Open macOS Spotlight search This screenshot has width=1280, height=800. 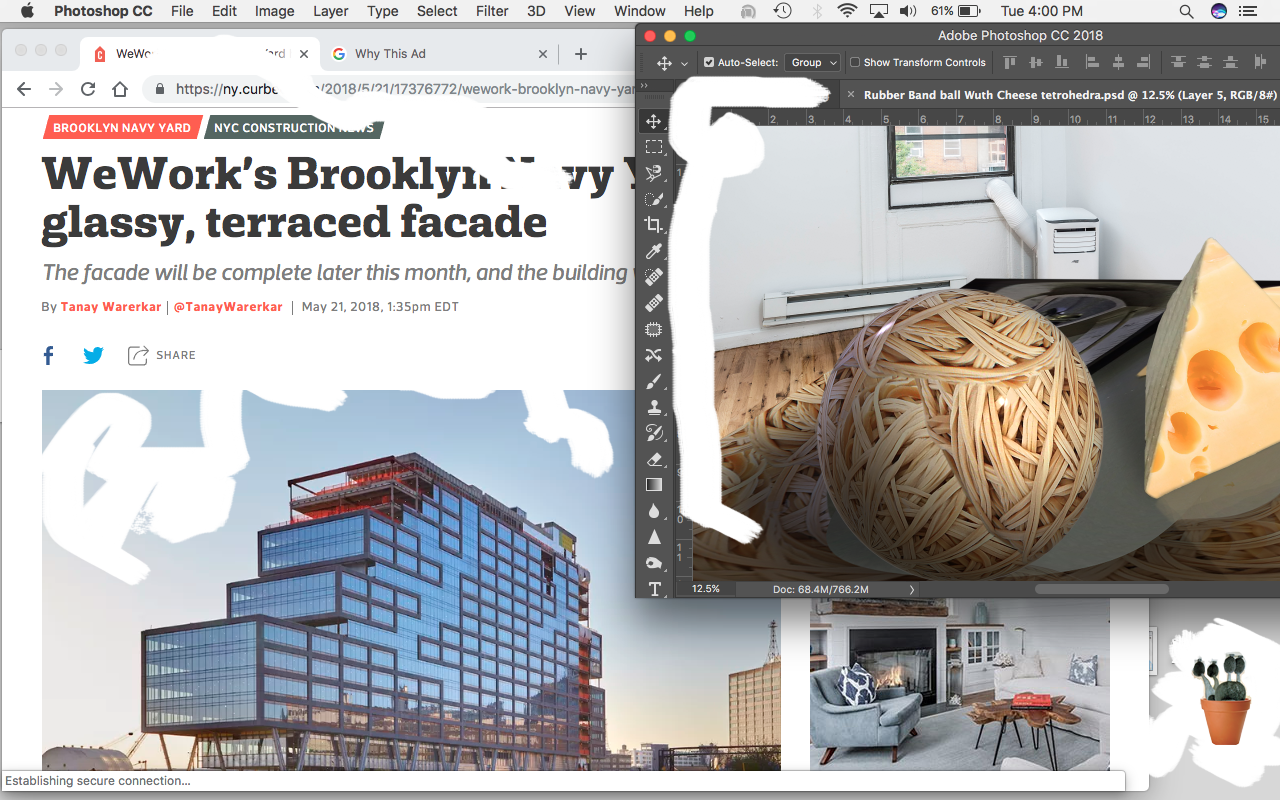1185,11
